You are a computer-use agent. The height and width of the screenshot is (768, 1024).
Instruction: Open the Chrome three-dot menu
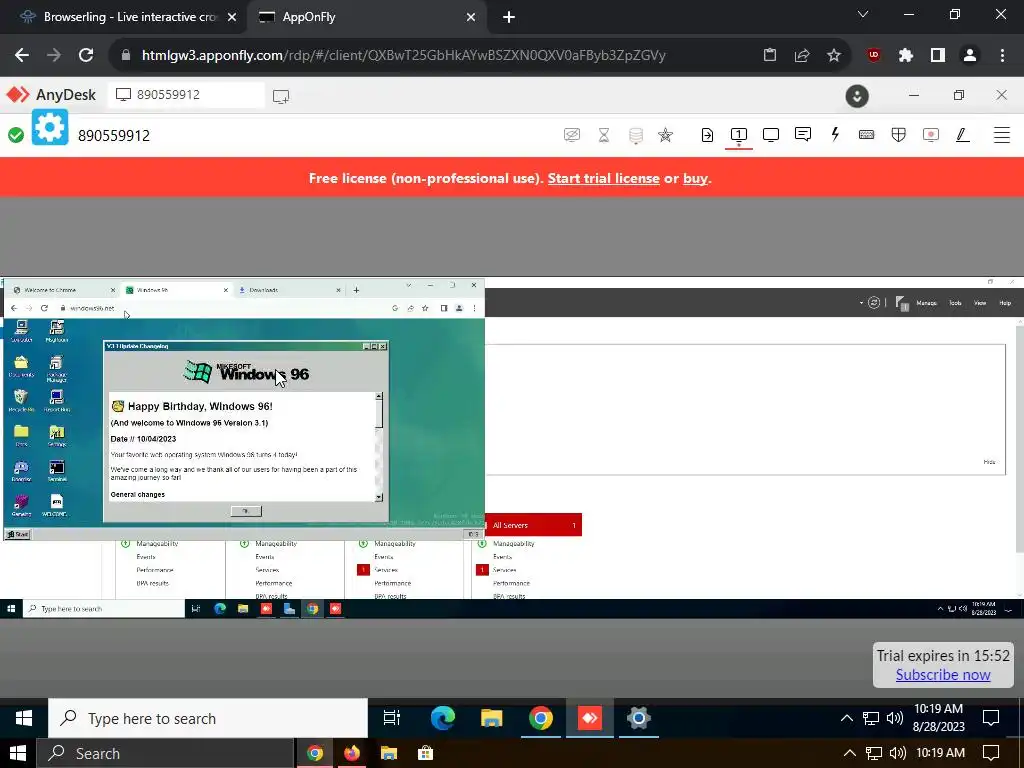pyautogui.click(x=1002, y=56)
